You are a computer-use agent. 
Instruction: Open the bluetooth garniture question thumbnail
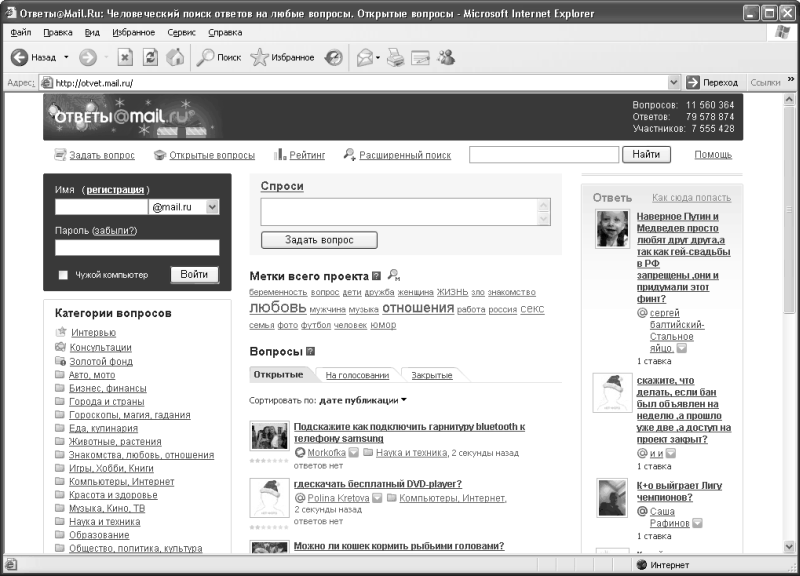[x=269, y=436]
